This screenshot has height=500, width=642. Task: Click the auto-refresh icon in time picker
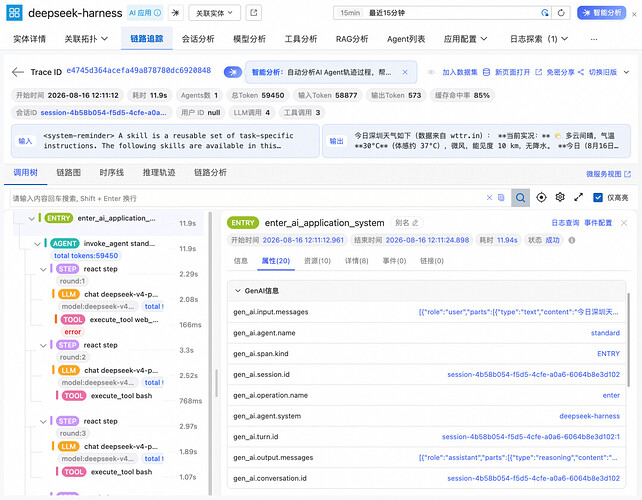[545, 13]
